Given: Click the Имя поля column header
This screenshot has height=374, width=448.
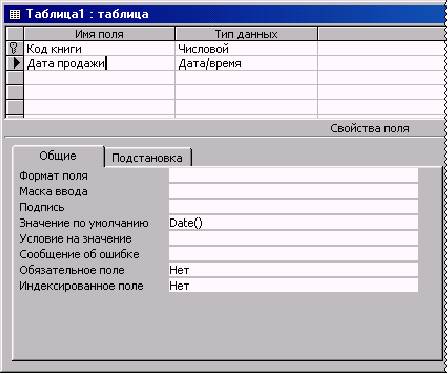Looking at the screenshot, I should tap(99, 34).
